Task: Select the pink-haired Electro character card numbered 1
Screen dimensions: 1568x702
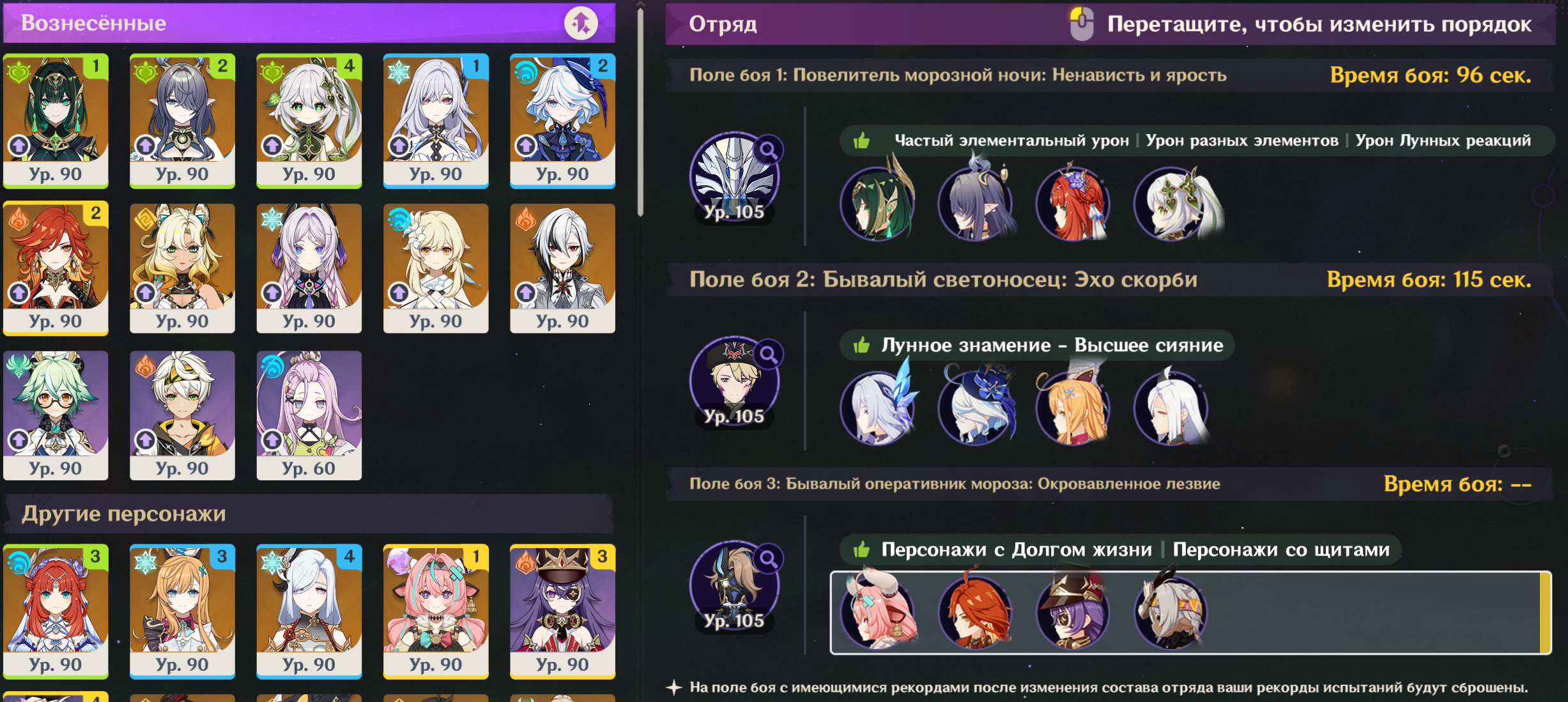Action: click(x=436, y=611)
